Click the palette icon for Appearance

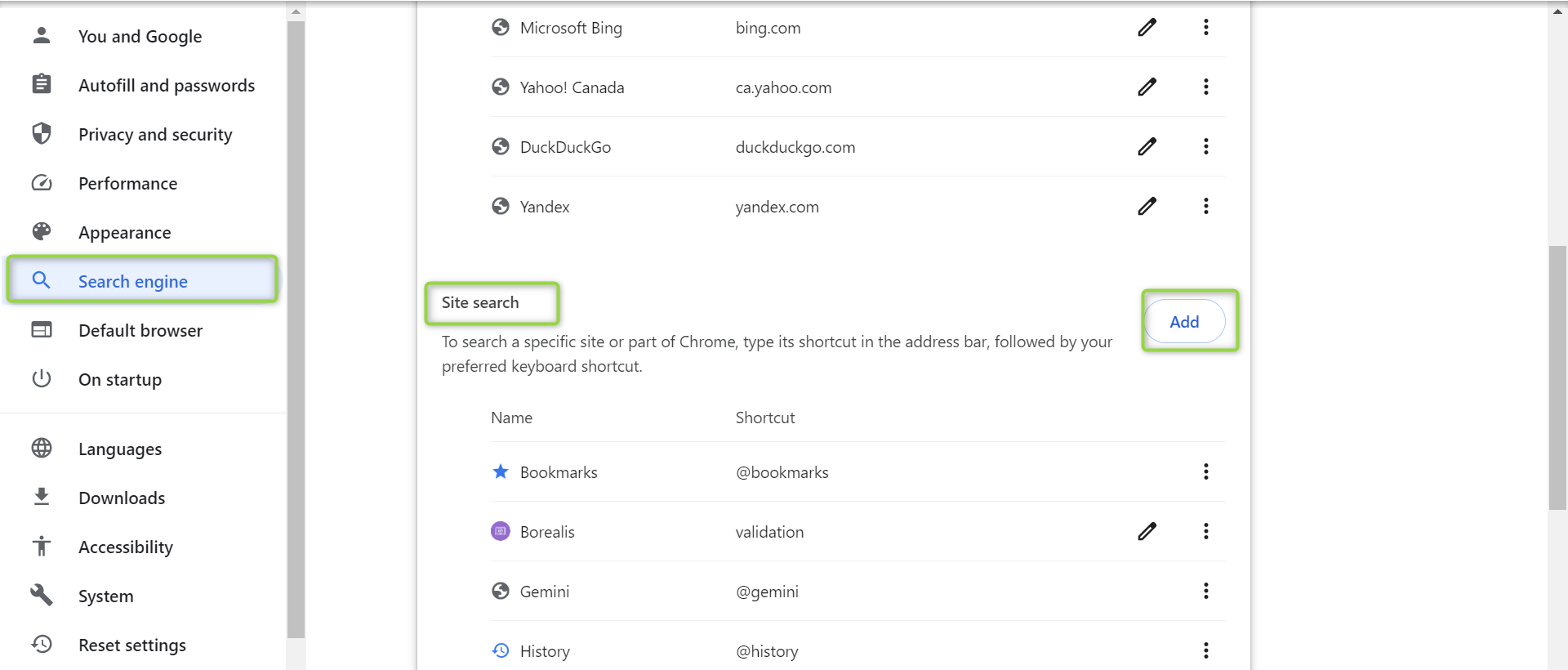pos(42,232)
